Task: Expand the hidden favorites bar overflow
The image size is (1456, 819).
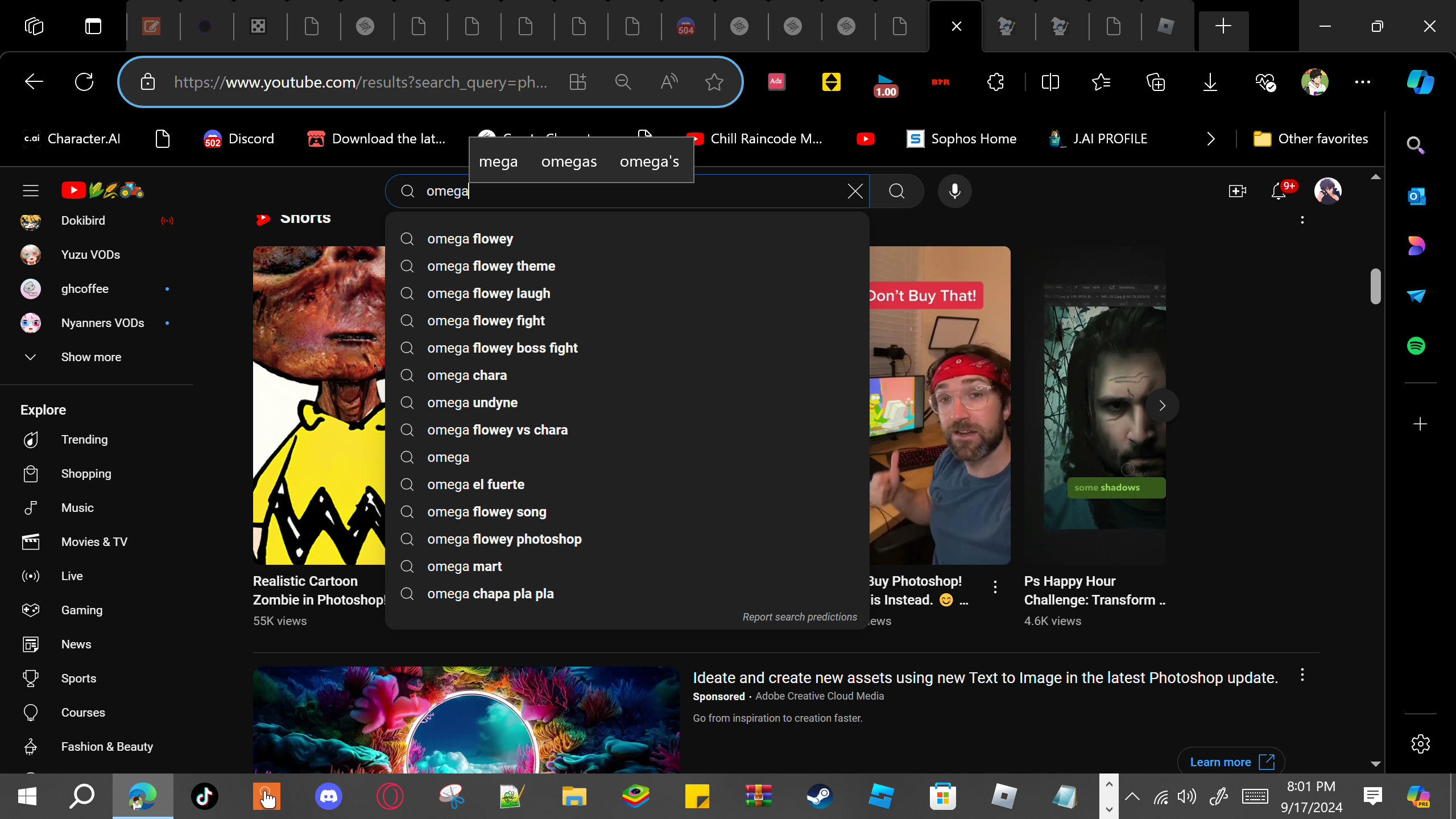Action: [1211, 139]
